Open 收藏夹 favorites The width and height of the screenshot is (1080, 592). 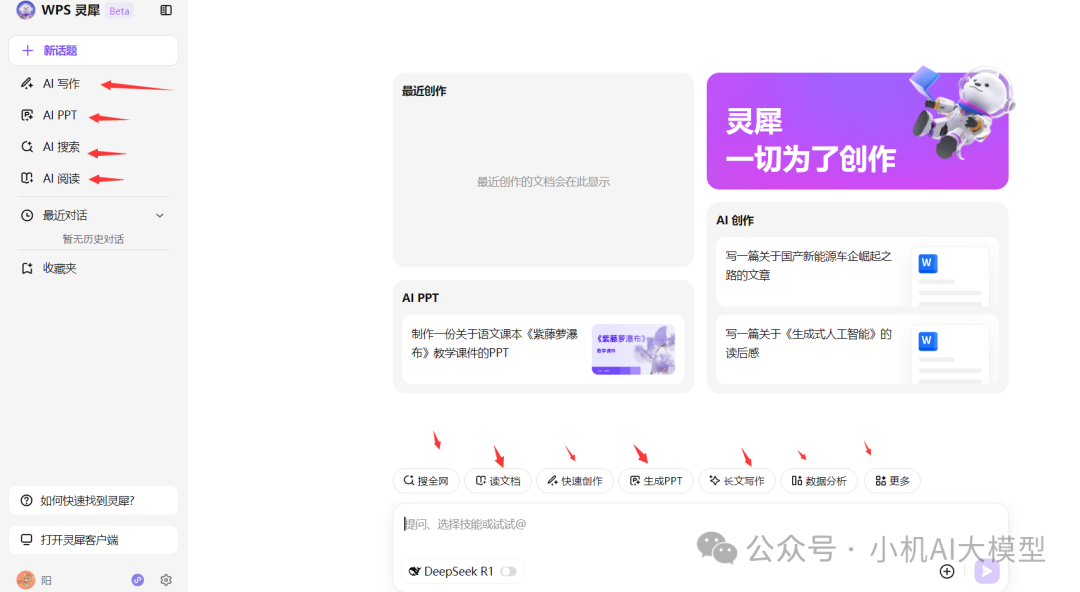pos(59,268)
